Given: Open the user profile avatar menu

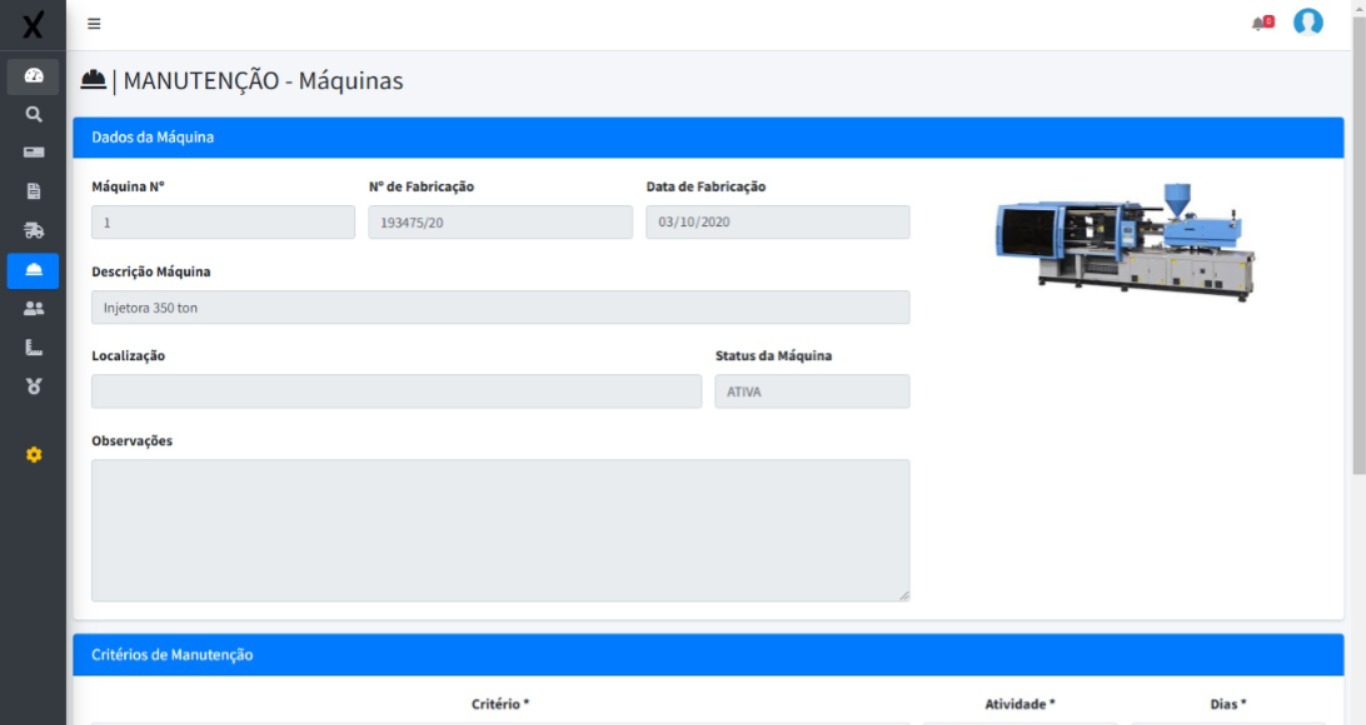Looking at the screenshot, I should [1308, 23].
